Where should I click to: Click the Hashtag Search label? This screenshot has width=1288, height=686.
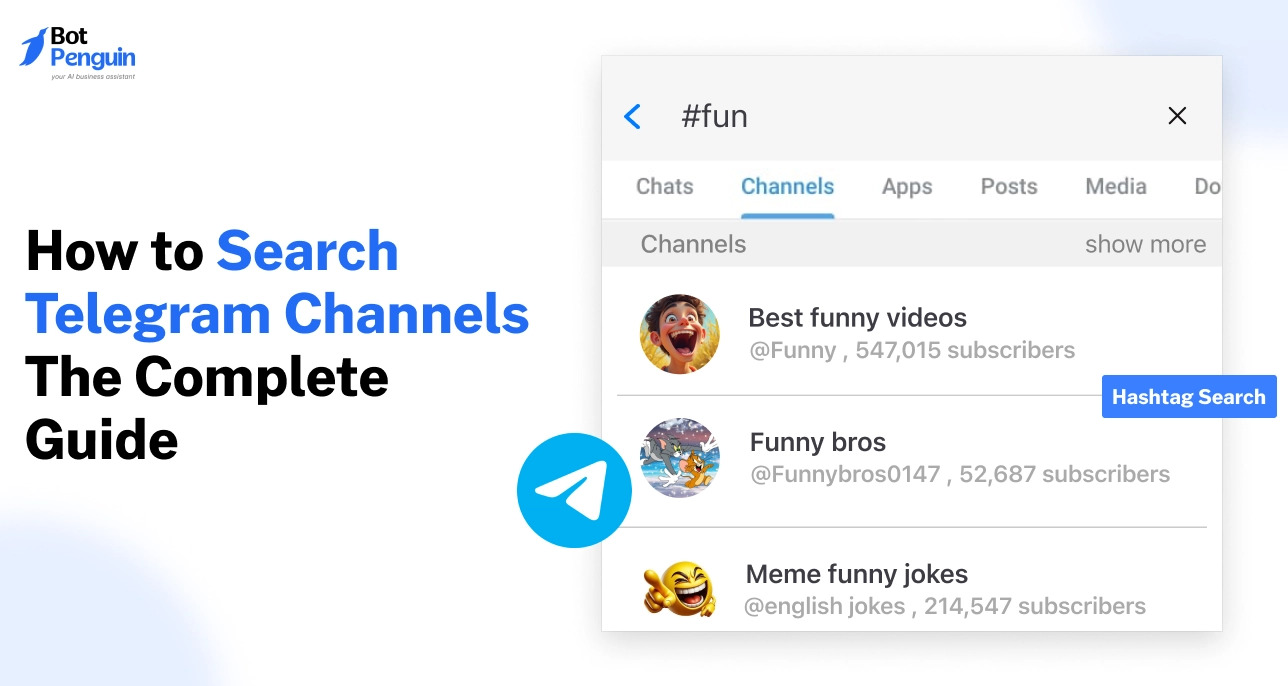[1189, 396]
